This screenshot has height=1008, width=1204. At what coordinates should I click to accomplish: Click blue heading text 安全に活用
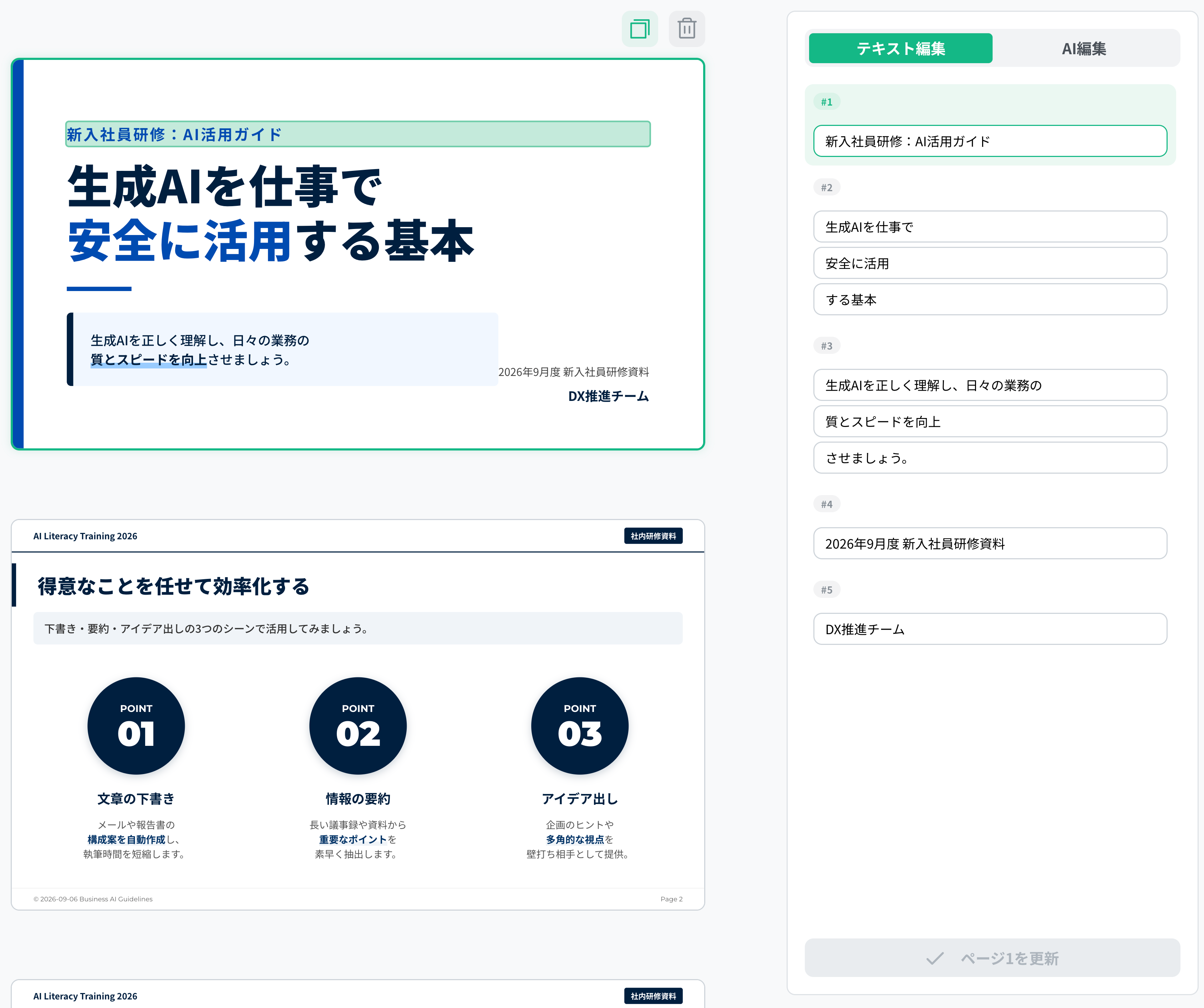[x=179, y=241]
